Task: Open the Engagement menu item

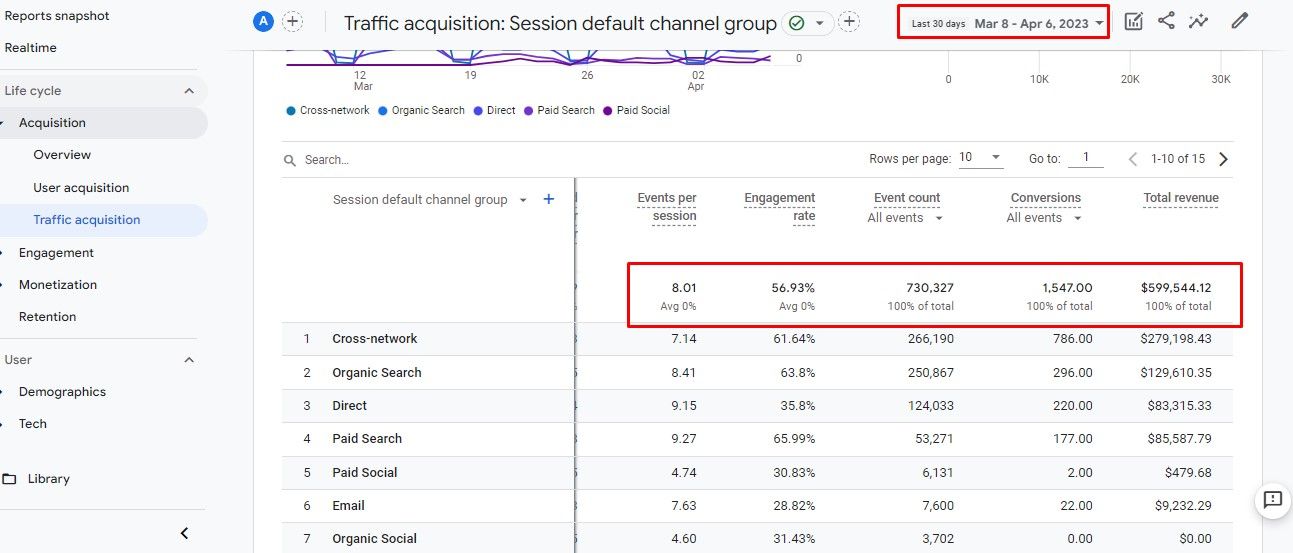Action: pyautogui.click(x=56, y=253)
